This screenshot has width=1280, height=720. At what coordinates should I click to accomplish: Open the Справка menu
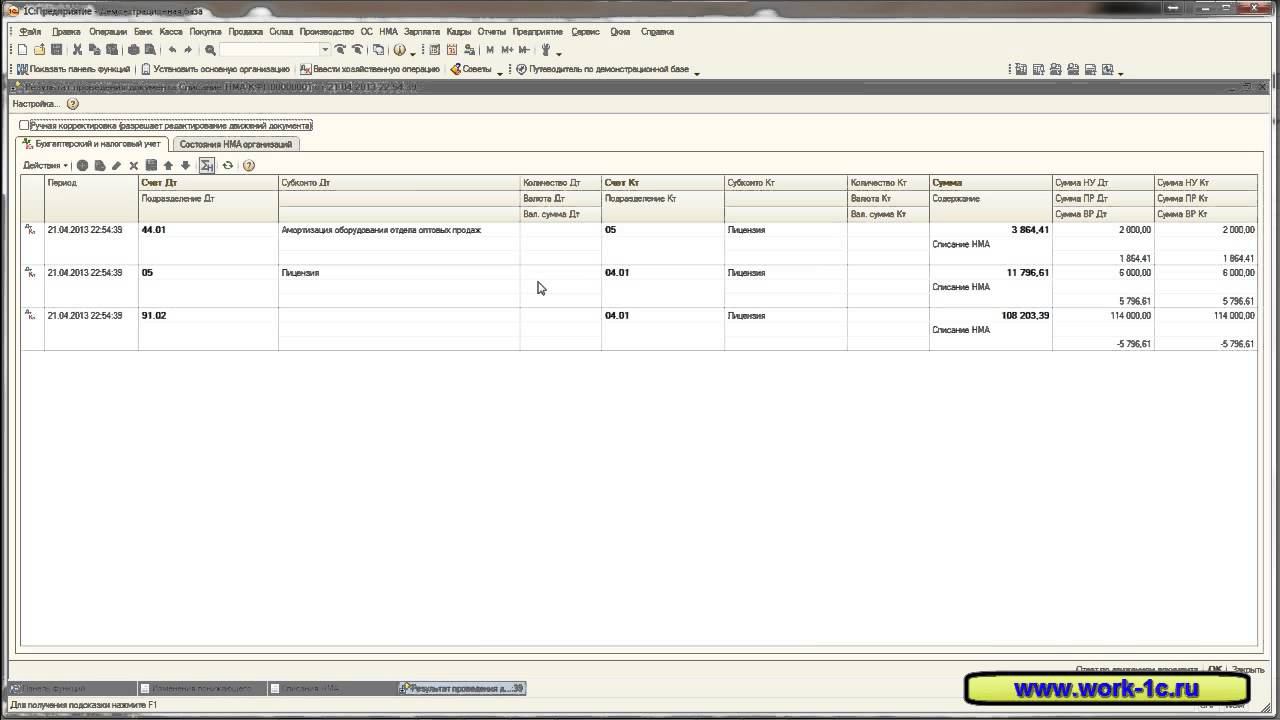[x=657, y=32]
